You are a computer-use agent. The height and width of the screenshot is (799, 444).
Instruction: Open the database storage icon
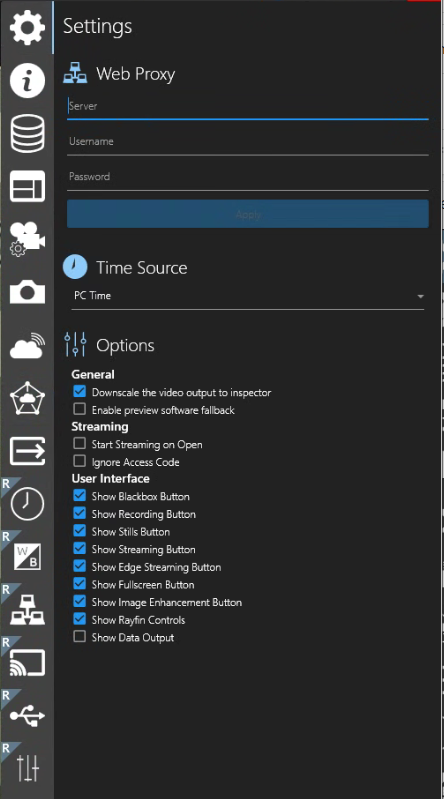(27, 134)
